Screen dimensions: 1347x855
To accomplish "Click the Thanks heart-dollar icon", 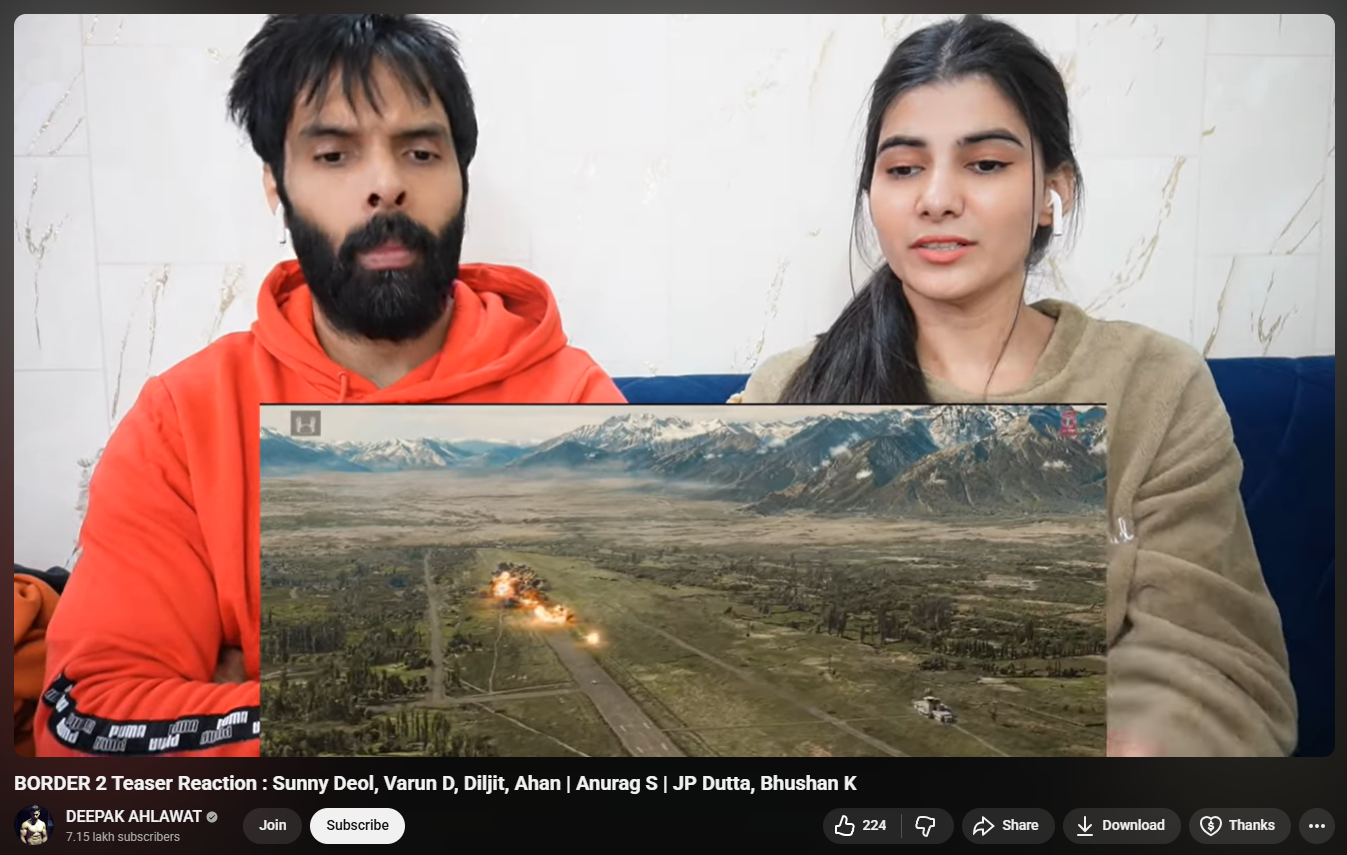I will coord(1211,825).
